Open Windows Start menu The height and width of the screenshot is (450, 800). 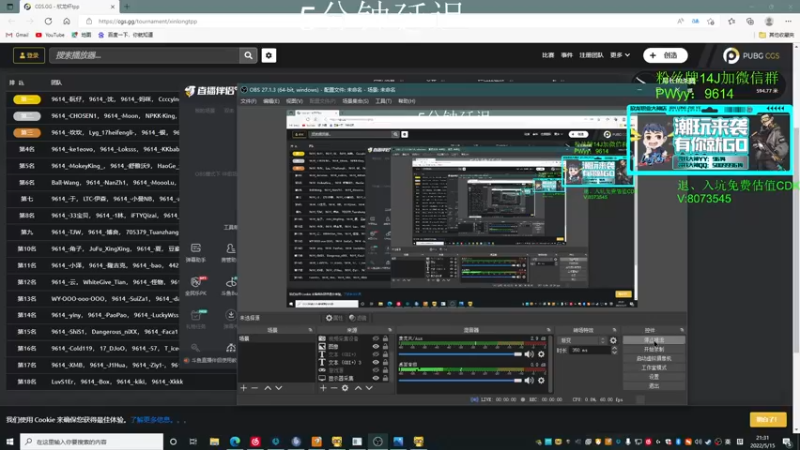[x=10, y=441]
